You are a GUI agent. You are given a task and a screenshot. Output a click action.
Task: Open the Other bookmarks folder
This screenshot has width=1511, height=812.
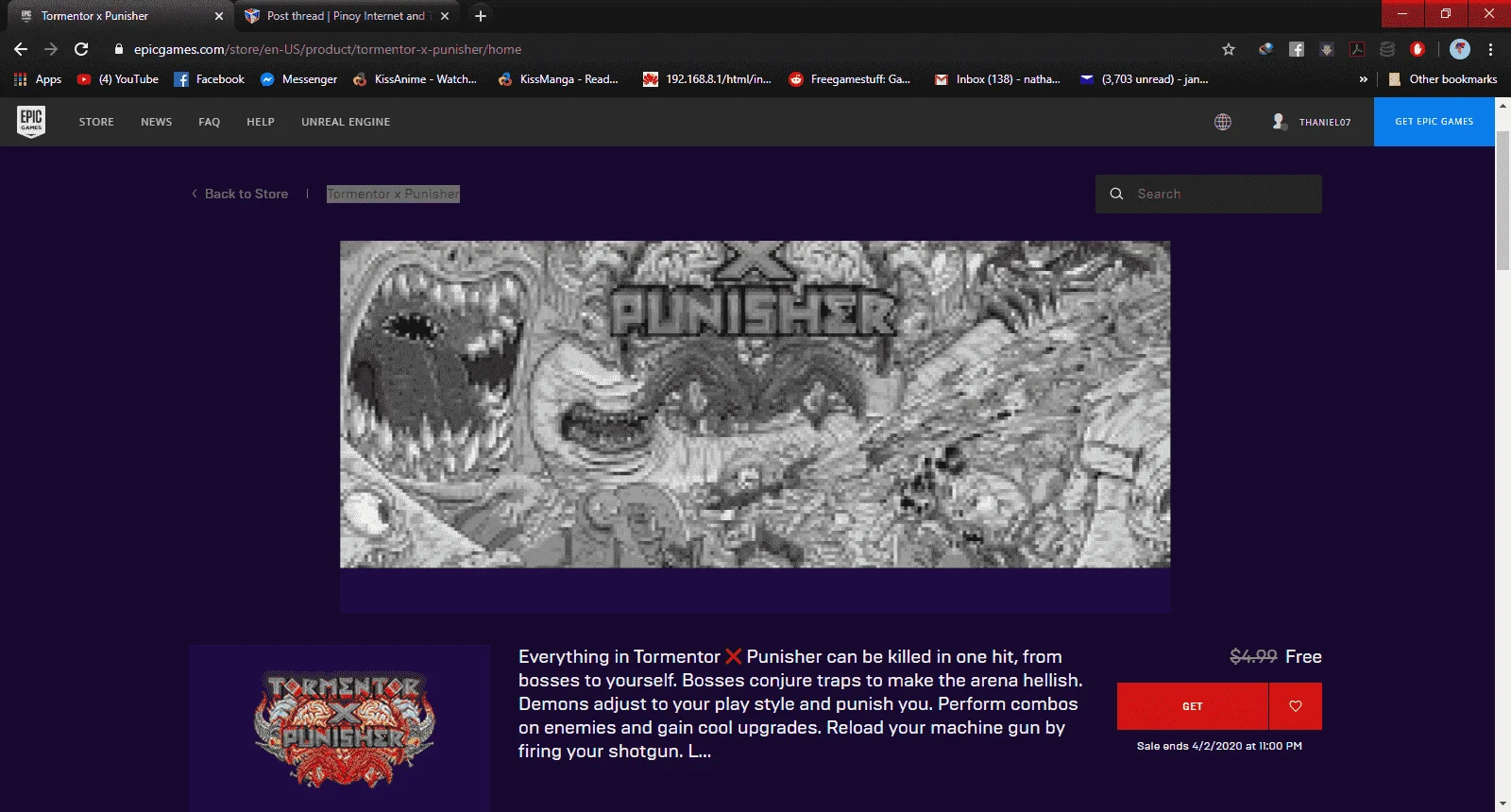coord(1442,79)
